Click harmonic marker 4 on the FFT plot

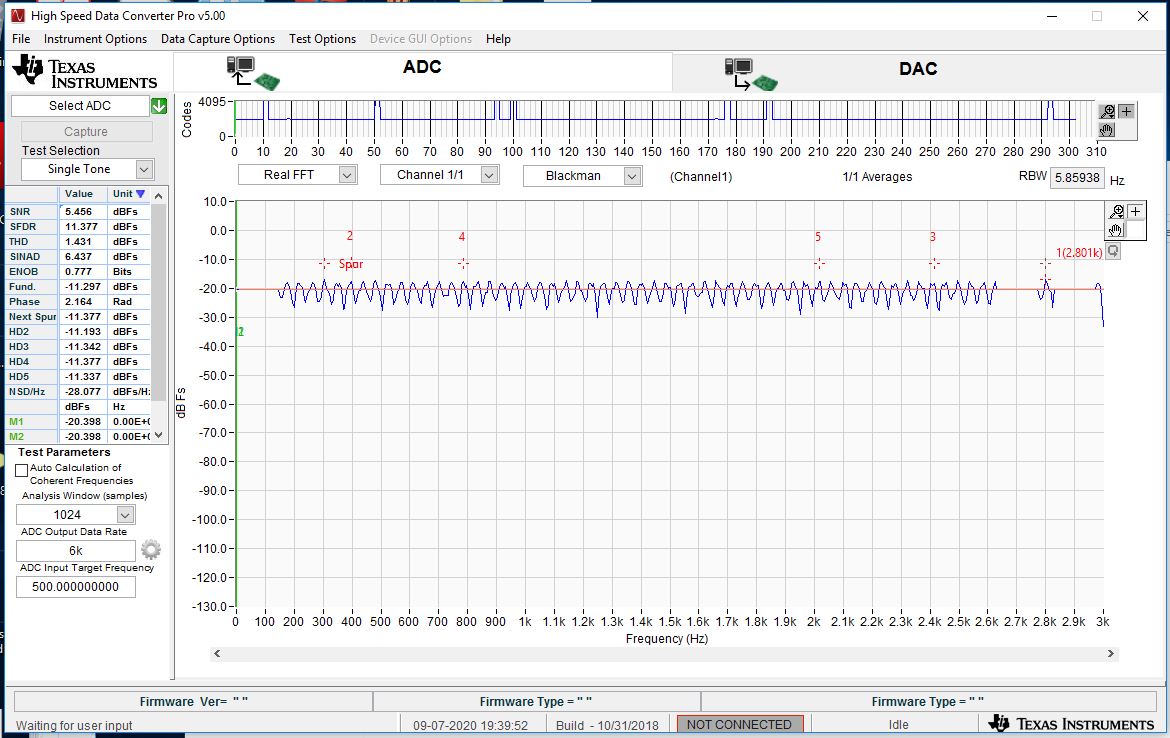coord(462,237)
